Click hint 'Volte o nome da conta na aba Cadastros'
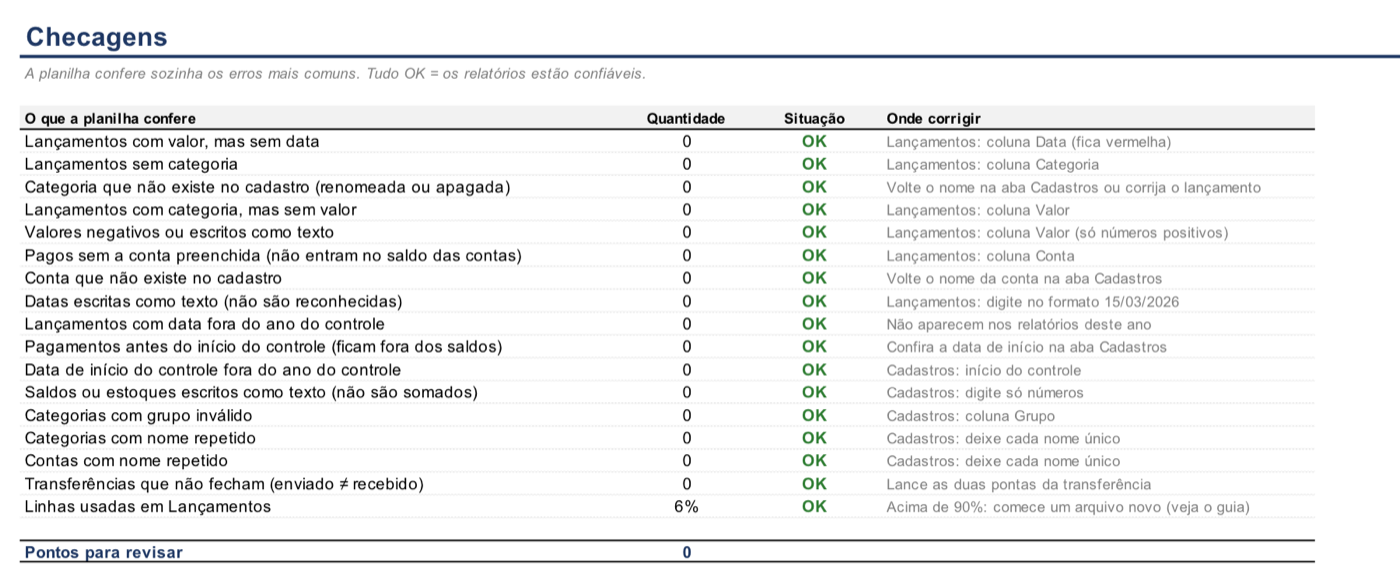Screen dimensions: 1400x564 click(1024, 279)
